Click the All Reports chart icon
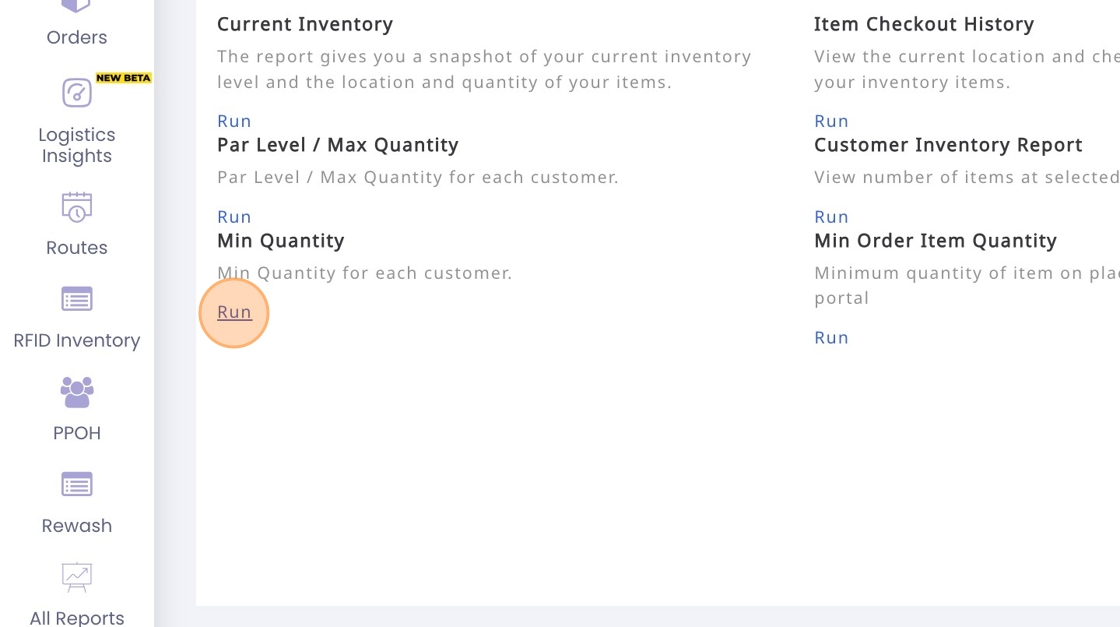 tap(77, 577)
